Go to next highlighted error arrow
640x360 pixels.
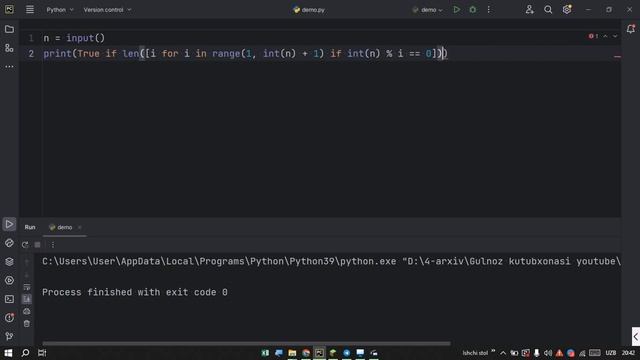[615, 36]
